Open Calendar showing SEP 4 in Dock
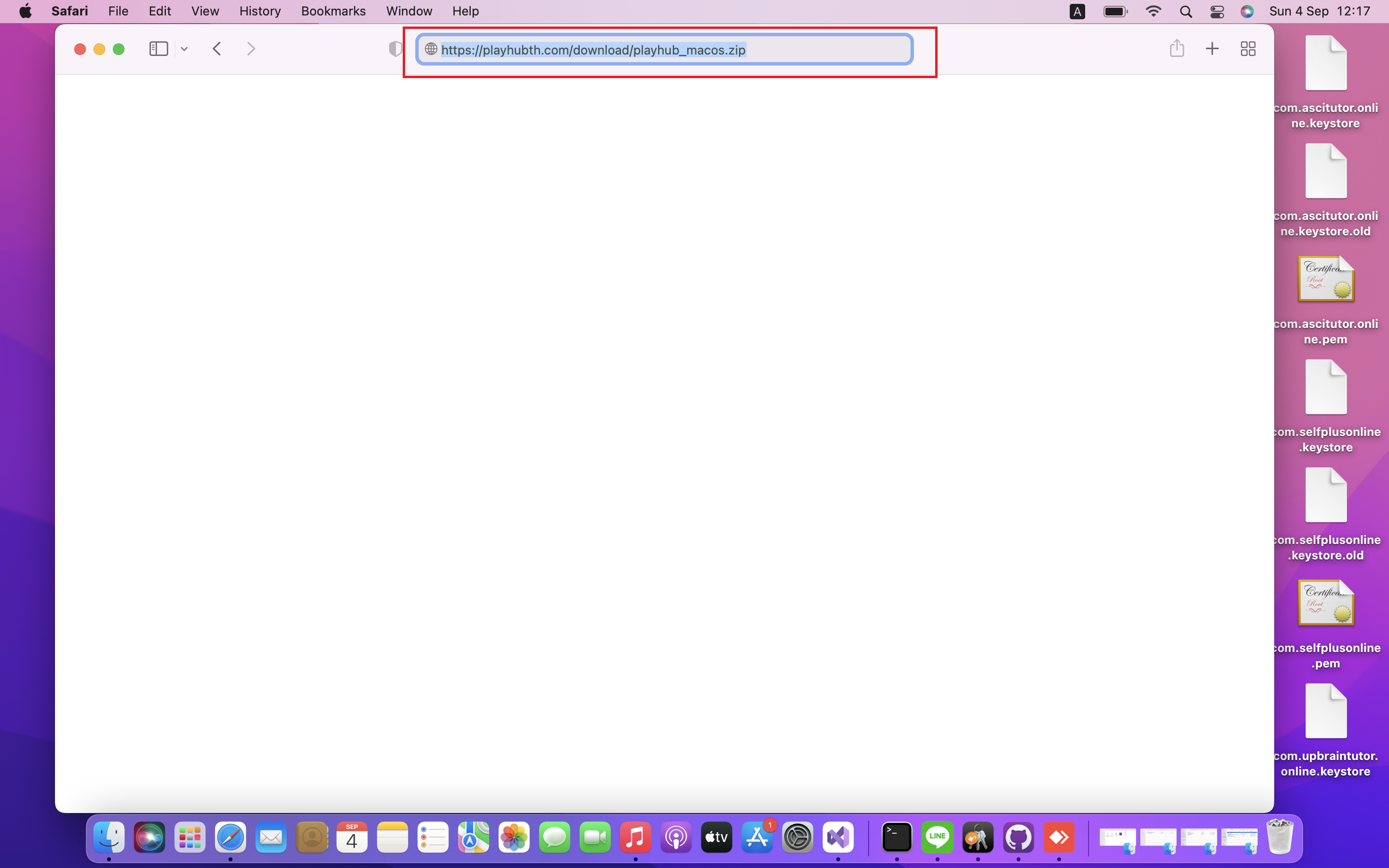 point(352,837)
